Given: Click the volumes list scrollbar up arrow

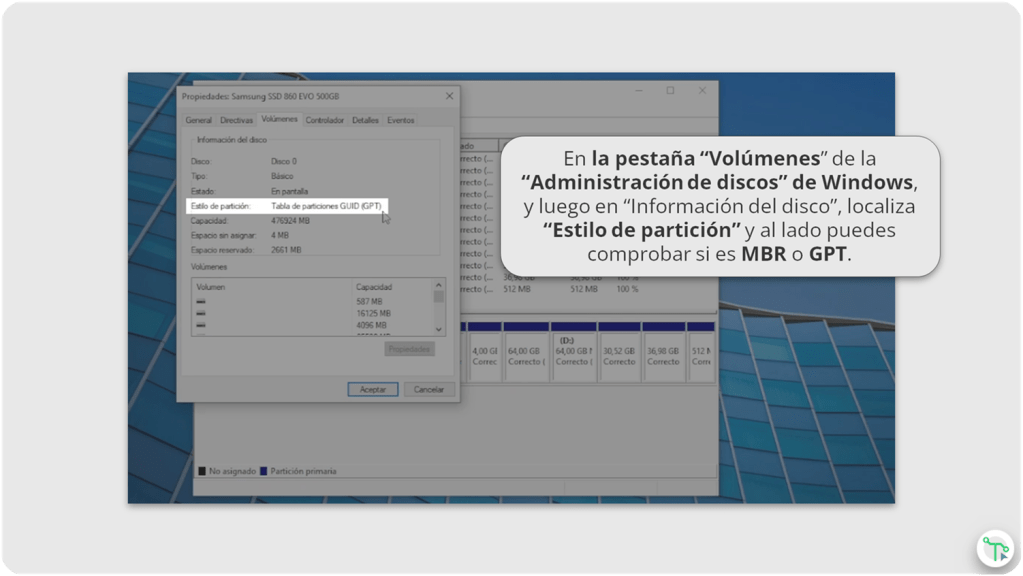Looking at the screenshot, I should 438,283.
